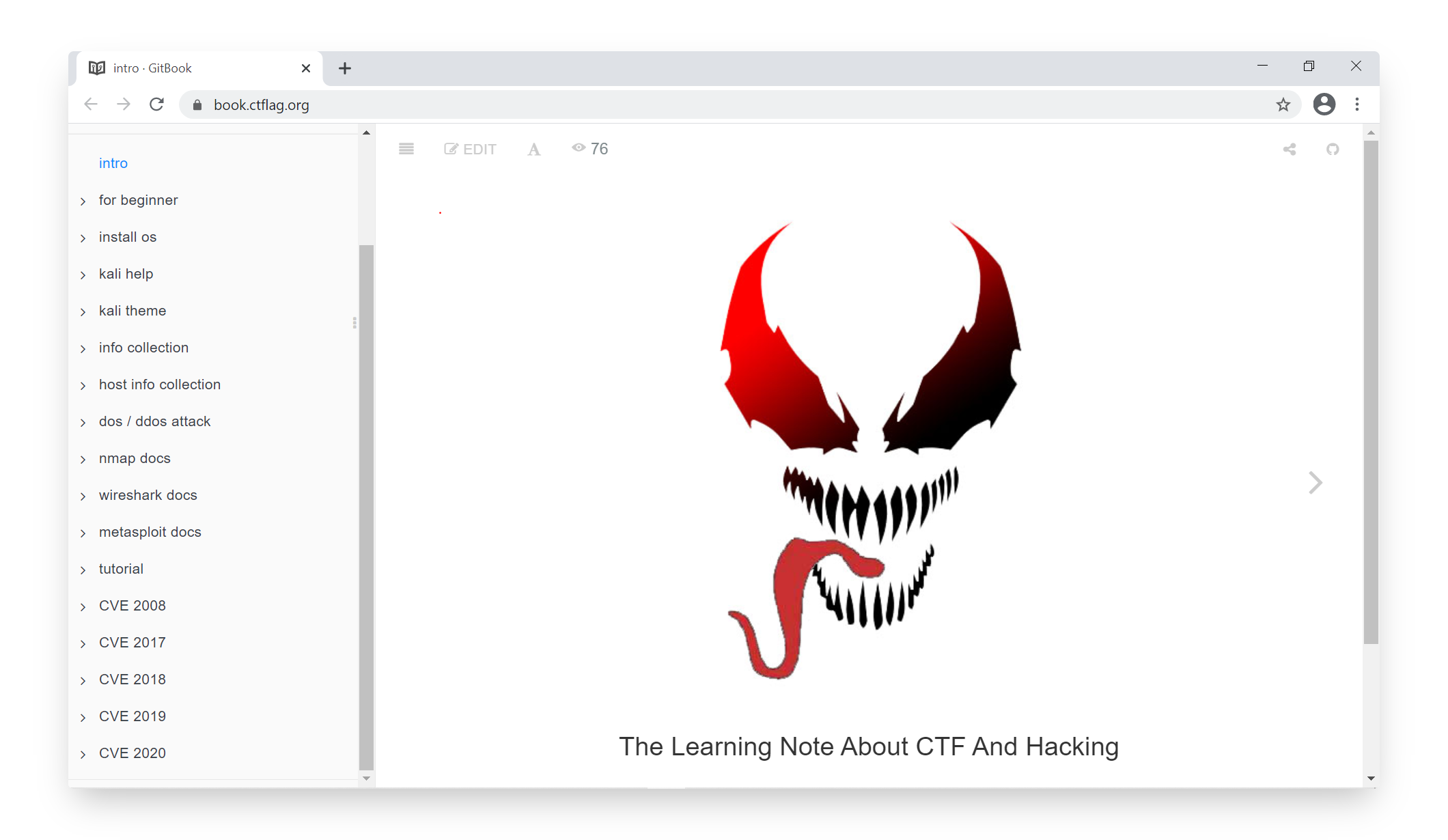Expand the 'nmap docs' tree chevron

[x=83, y=459]
